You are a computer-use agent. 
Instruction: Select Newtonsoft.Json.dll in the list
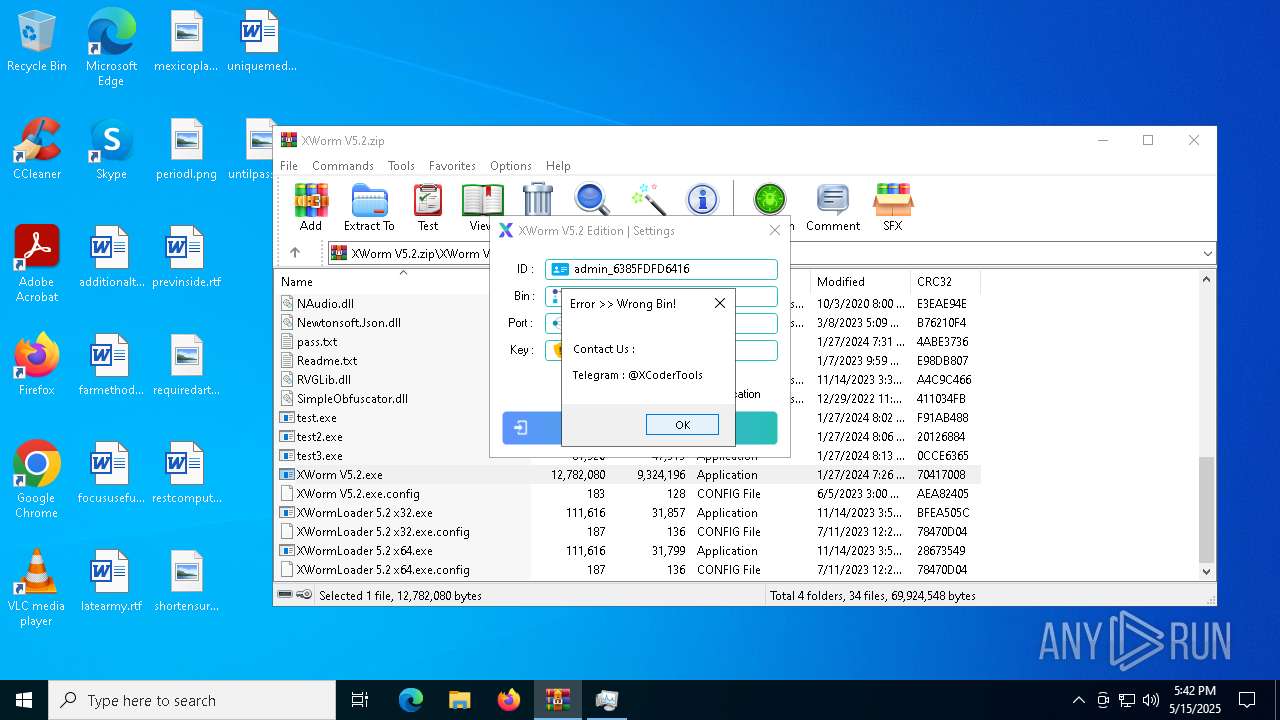pos(349,323)
